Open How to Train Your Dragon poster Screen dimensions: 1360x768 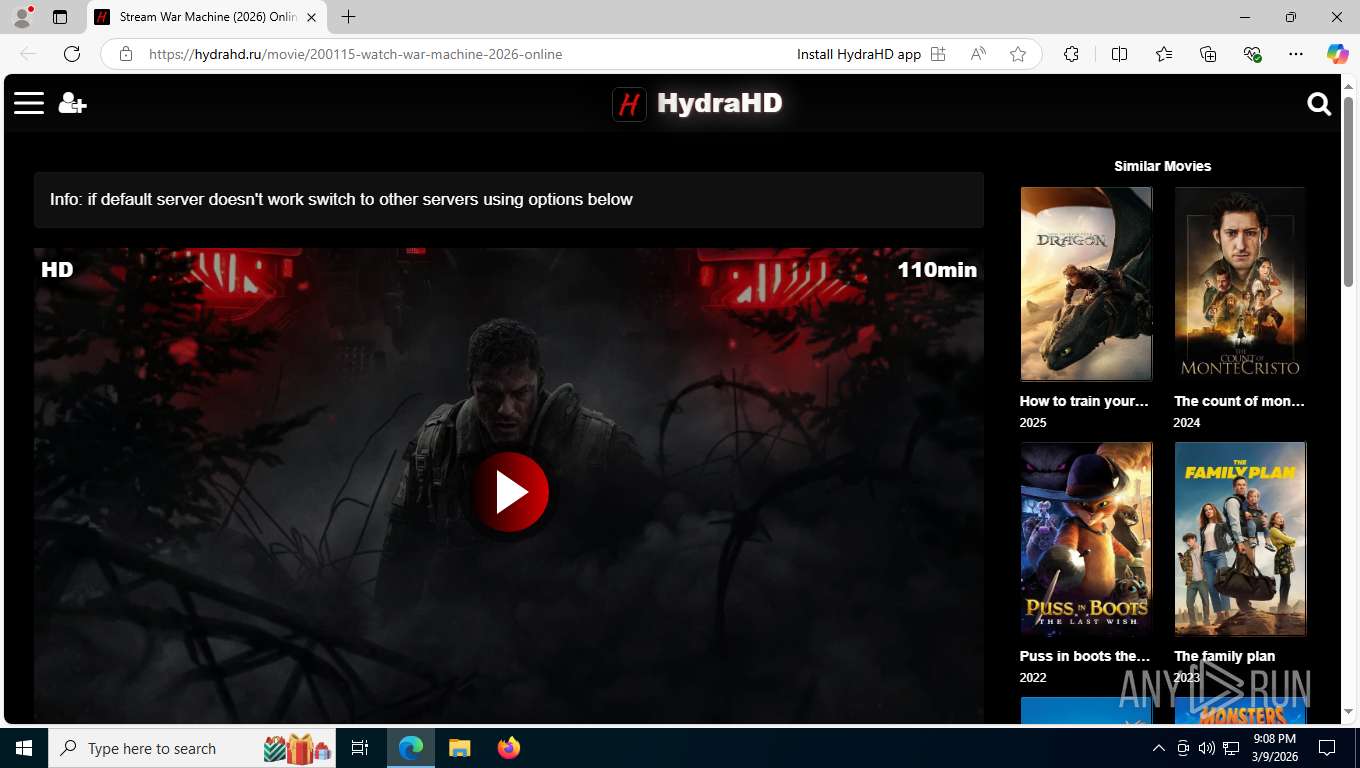[x=1086, y=284]
